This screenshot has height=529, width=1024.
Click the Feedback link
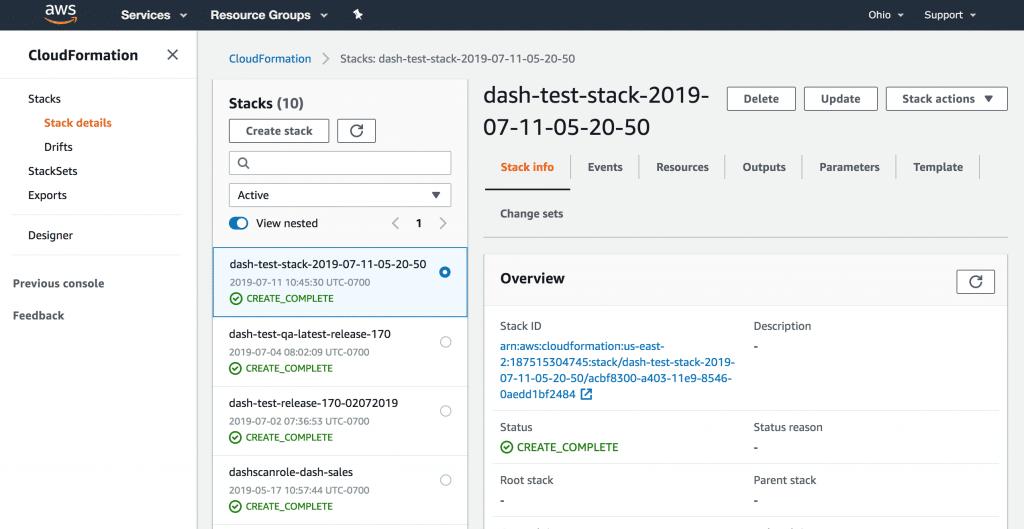[x=39, y=315]
